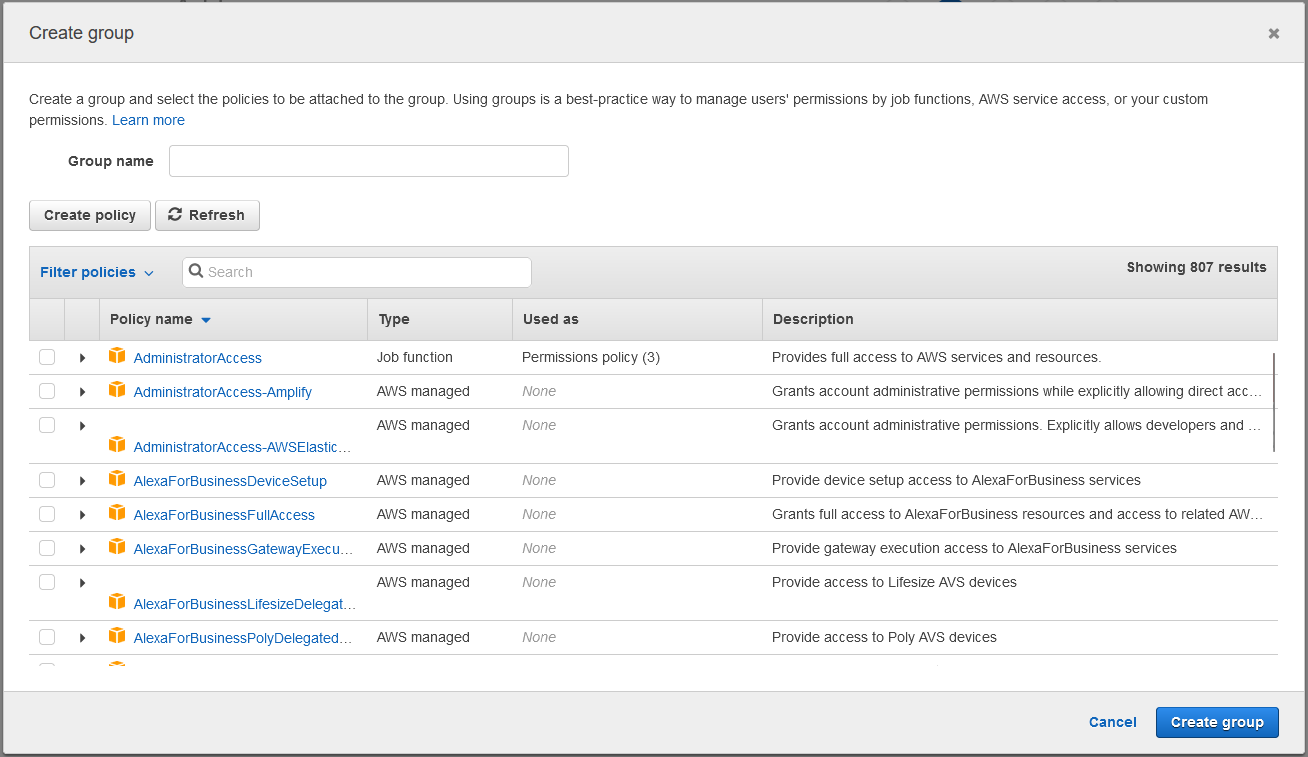The height and width of the screenshot is (757, 1308).
Task: Click the Job function type cell
Action: point(415,357)
